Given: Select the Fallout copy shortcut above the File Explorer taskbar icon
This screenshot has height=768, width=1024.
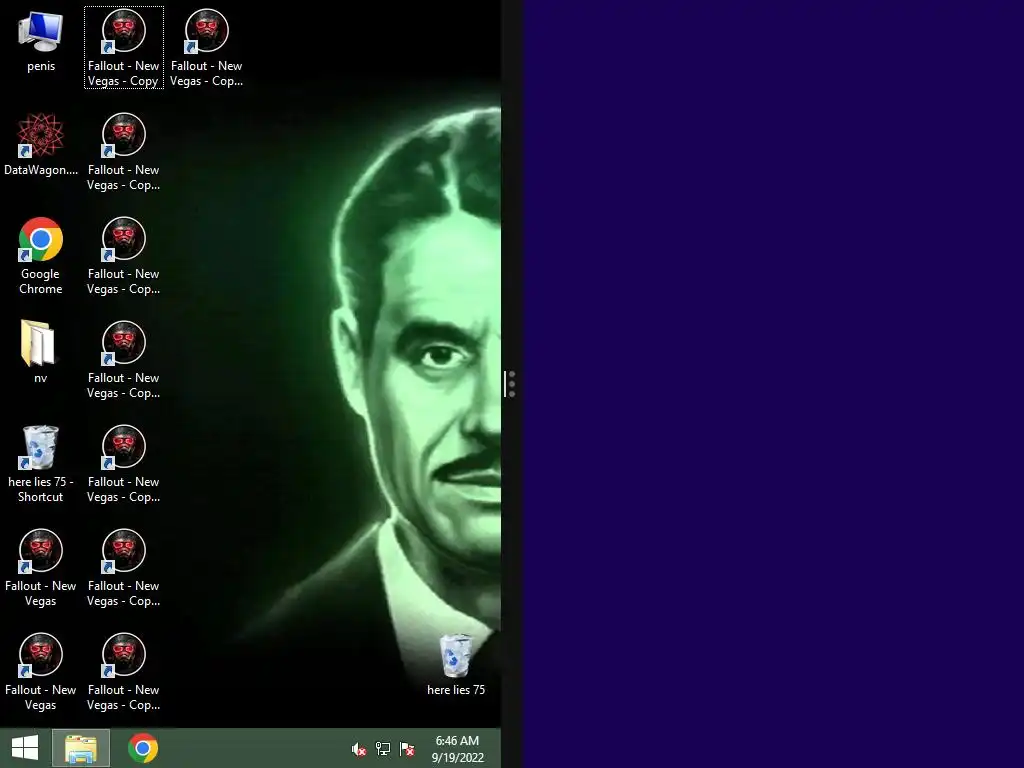Looking at the screenshot, I should (123, 671).
